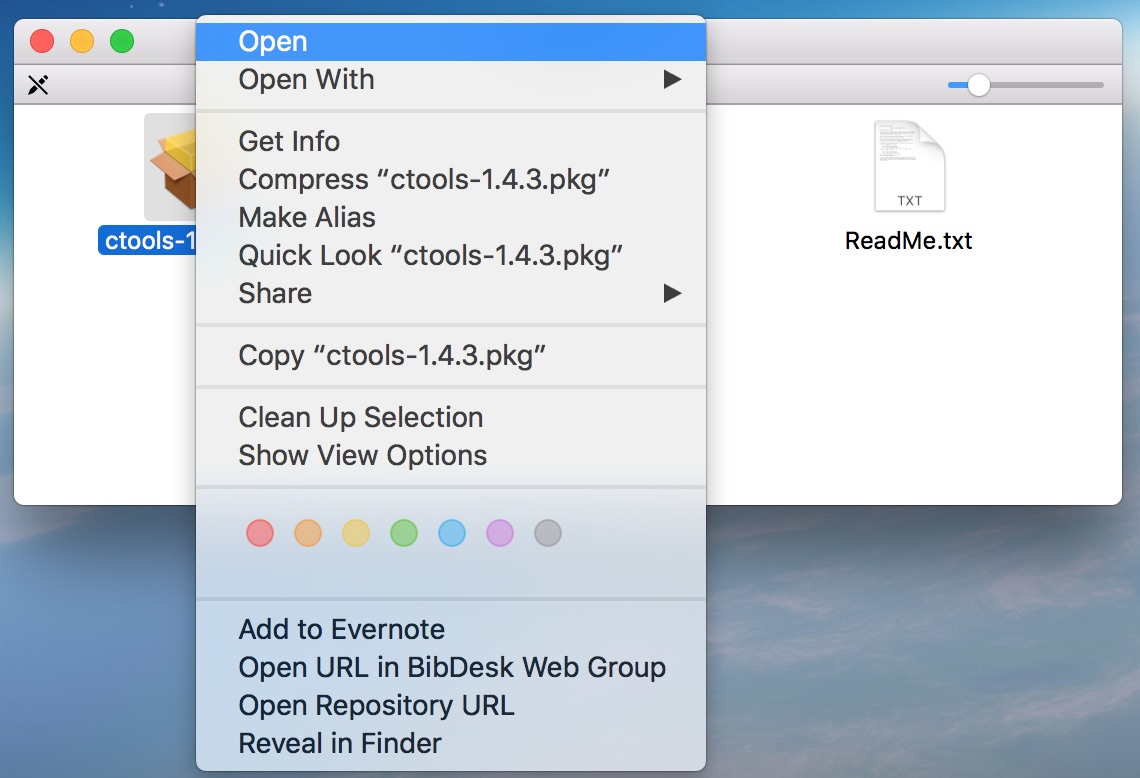
Task: Apply the orange color tag
Action: (x=308, y=533)
